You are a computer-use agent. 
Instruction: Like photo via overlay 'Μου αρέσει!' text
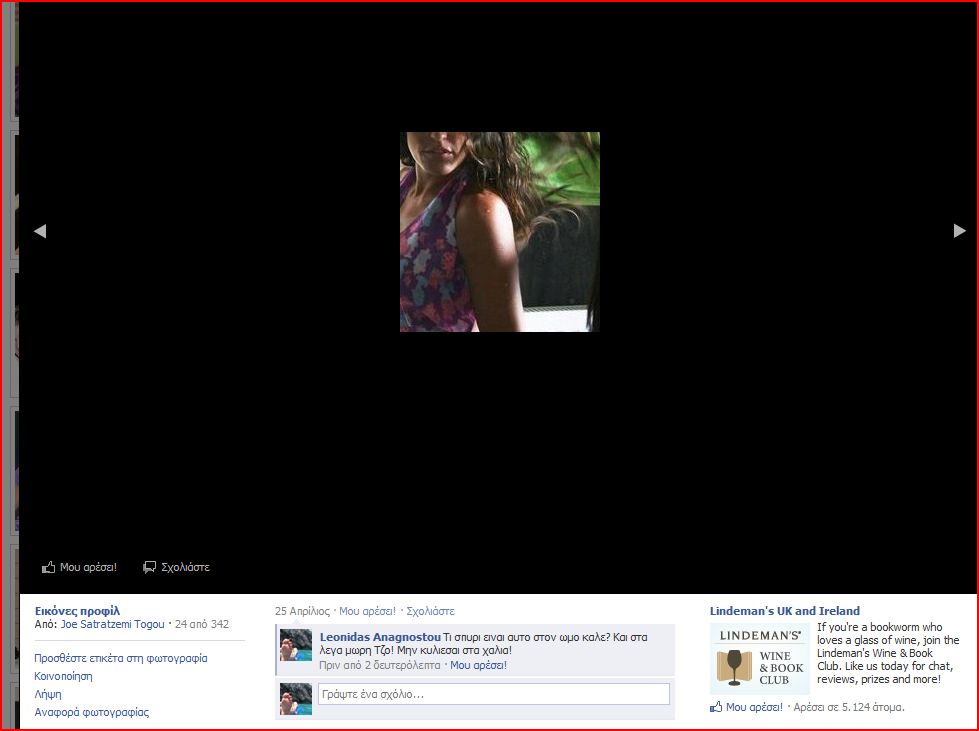[x=88, y=567]
